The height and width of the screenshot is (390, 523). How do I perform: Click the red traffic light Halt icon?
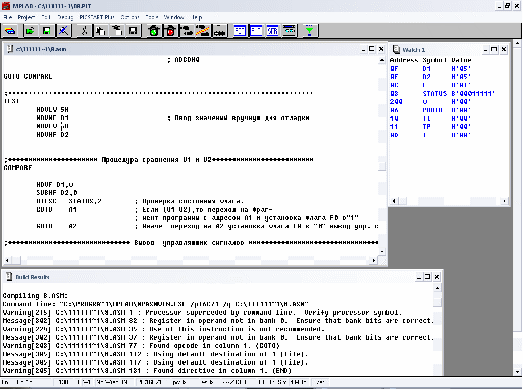pyautogui.click(x=170, y=31)
